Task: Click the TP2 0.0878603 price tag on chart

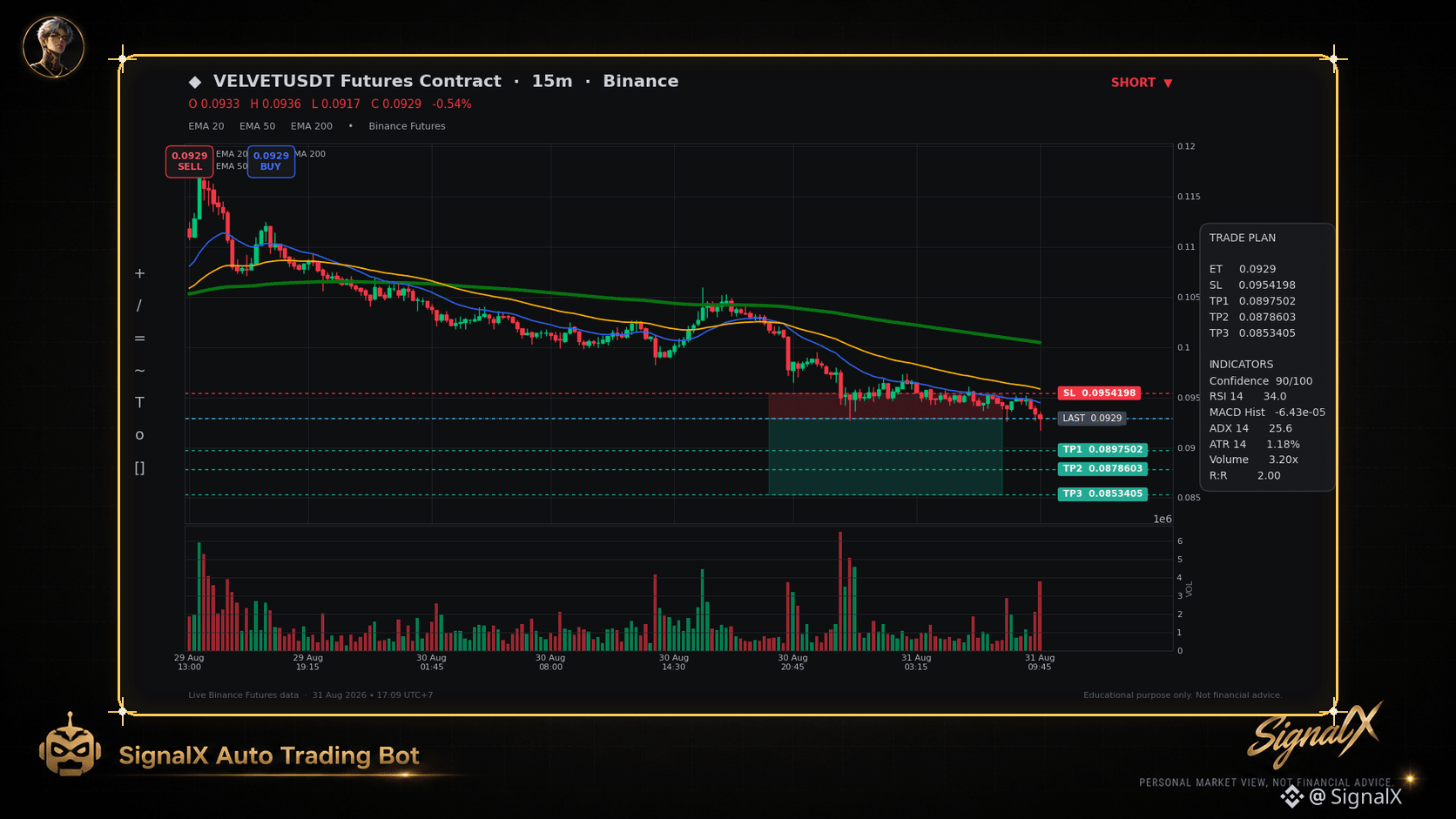Action: tap(1102, 469)
